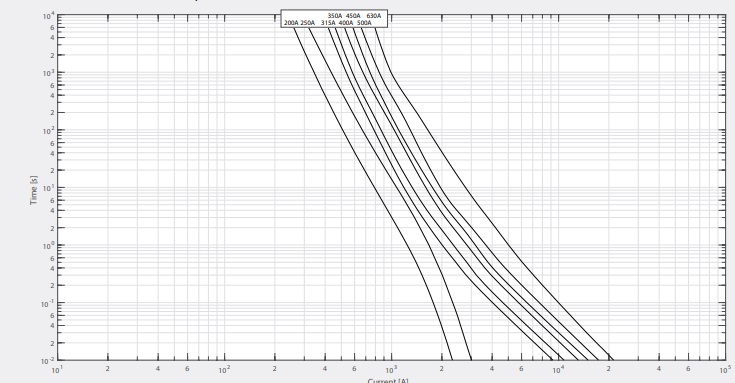Click the 315A fuse rating label
Image resolution: width=735 pixels, height=383 pixels.
pos(328,23)
